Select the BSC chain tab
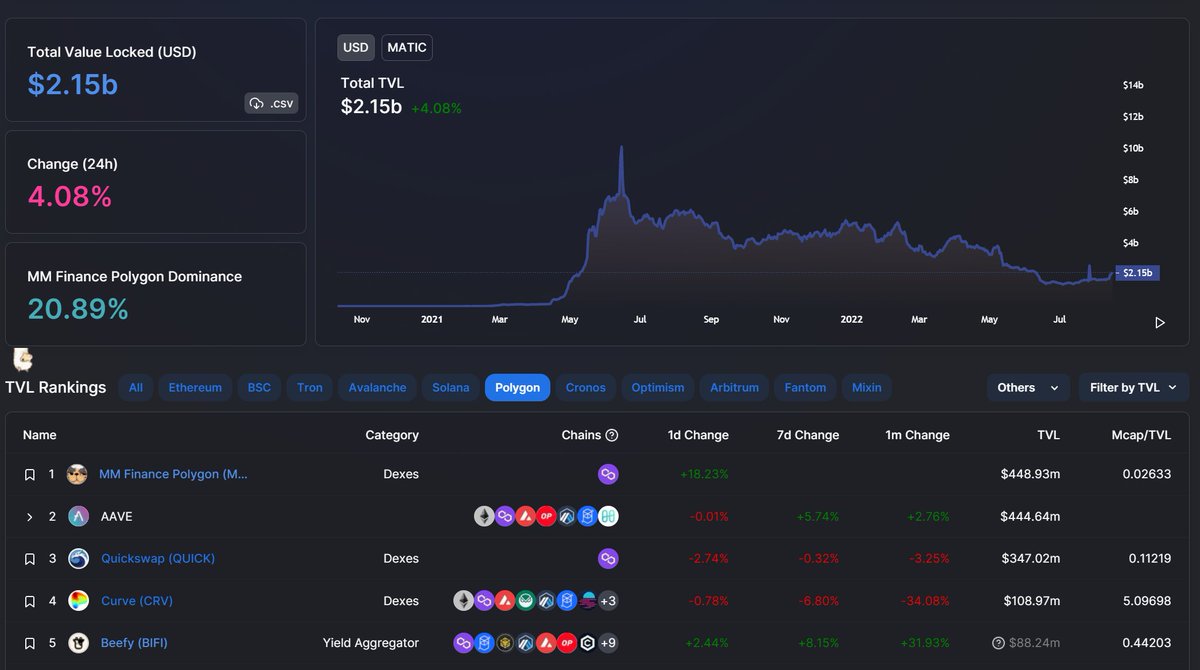The image size is (1200, 670). tap(259, 387)
